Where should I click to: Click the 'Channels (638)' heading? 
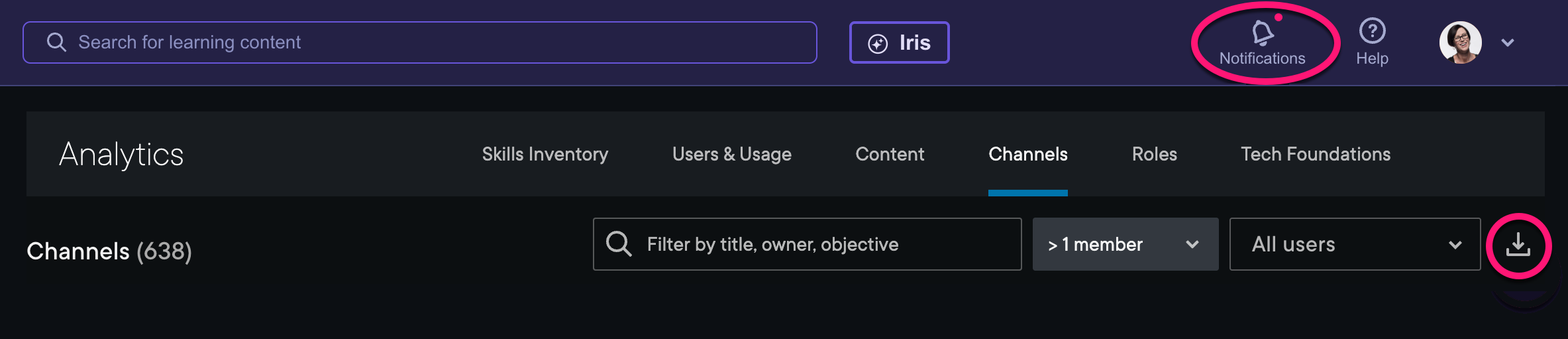pos(109,251)
